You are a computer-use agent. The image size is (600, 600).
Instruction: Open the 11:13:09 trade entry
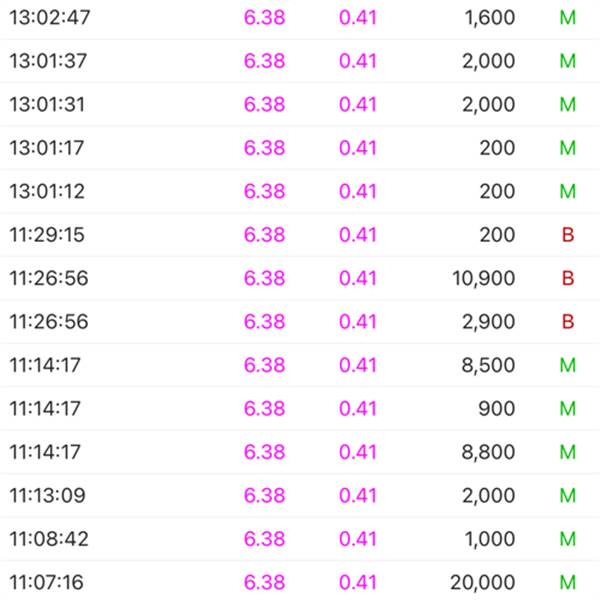point(300,495)
